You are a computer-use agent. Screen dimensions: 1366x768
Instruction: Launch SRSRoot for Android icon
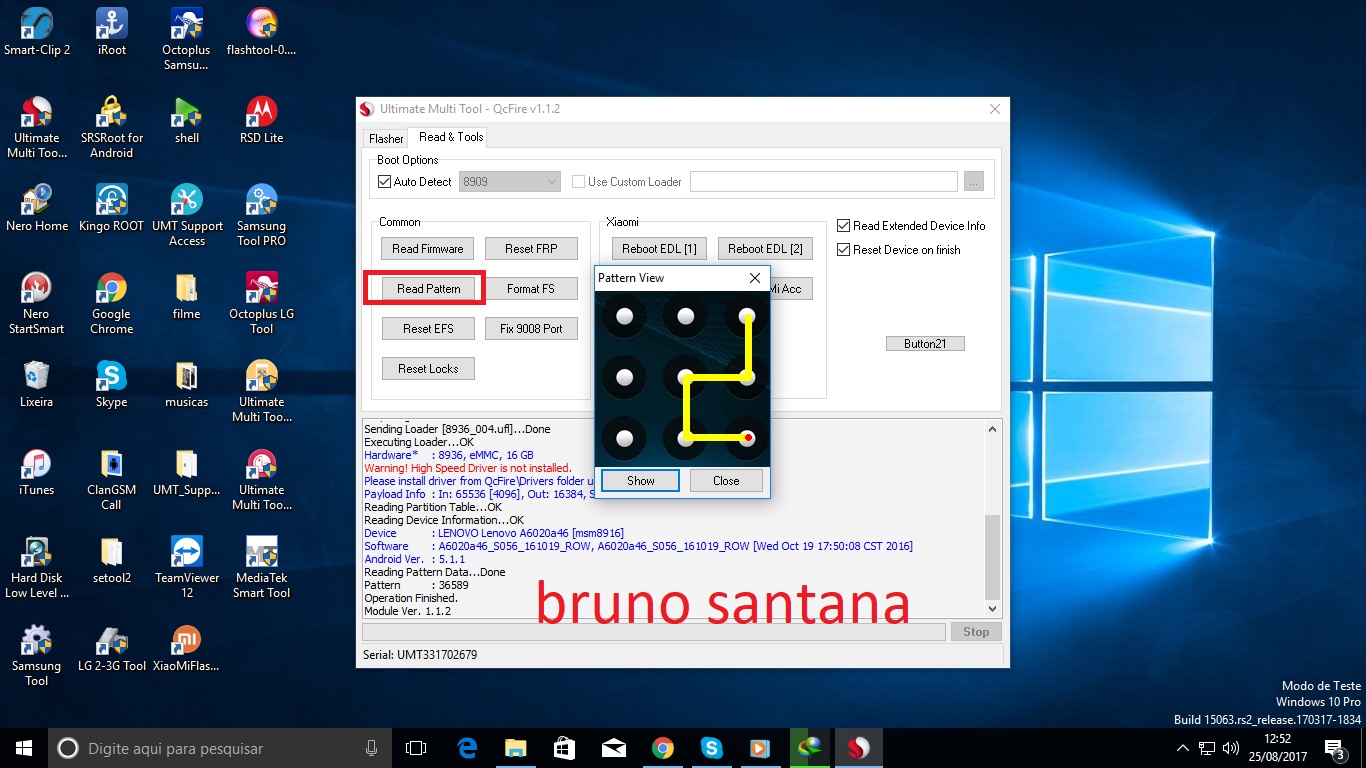pyautogui.click(x=112, y=127)
